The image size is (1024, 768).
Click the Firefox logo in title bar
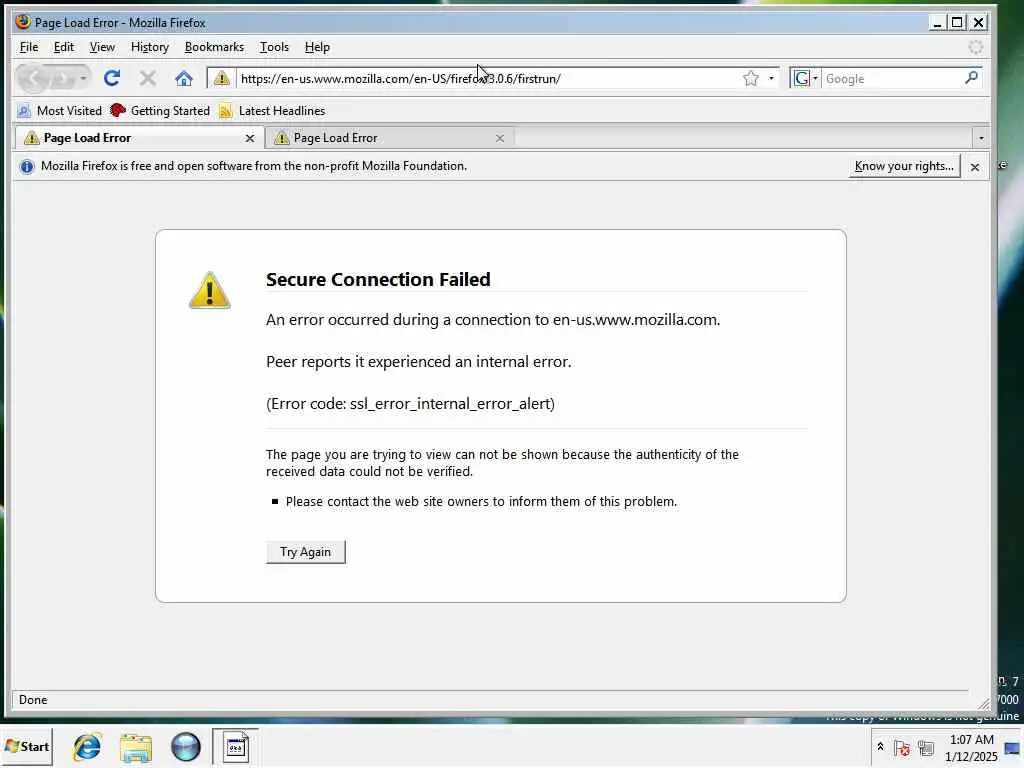pyautogui.click(x=23, y=22)
